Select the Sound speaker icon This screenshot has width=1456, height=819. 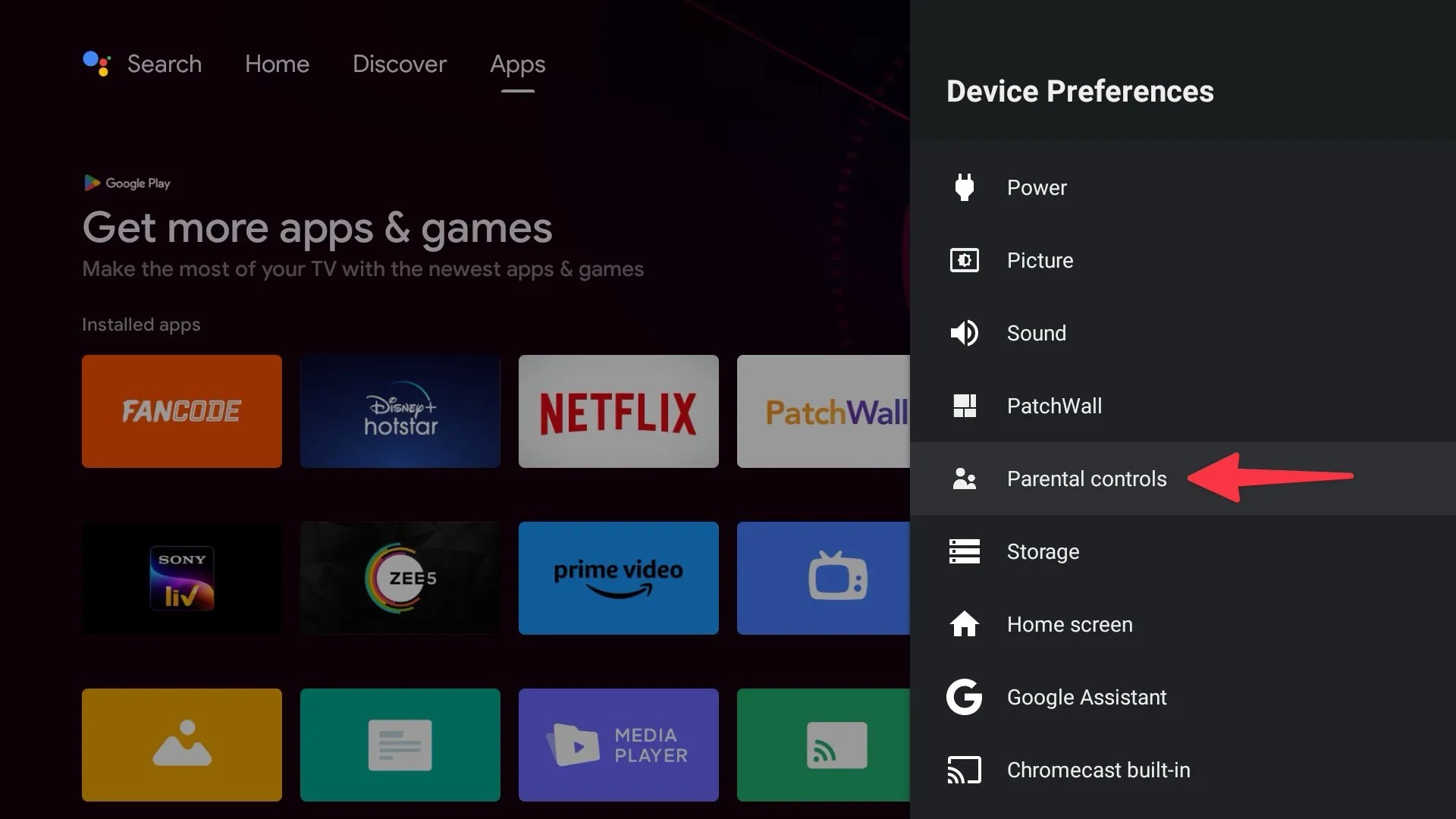tap(964, 332)
